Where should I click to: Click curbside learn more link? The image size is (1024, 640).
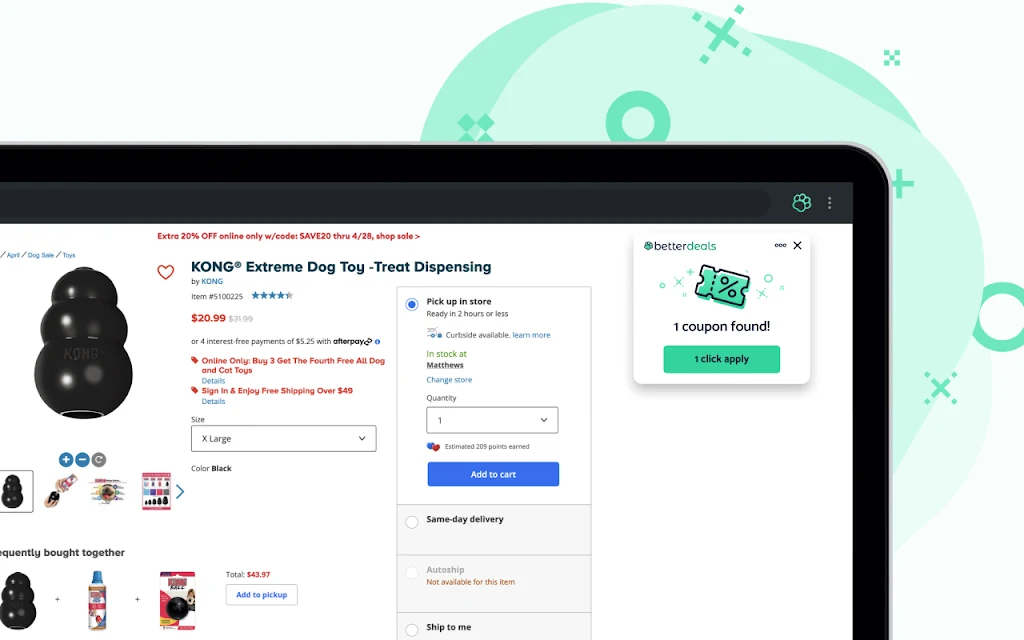(x=531, y=335)
